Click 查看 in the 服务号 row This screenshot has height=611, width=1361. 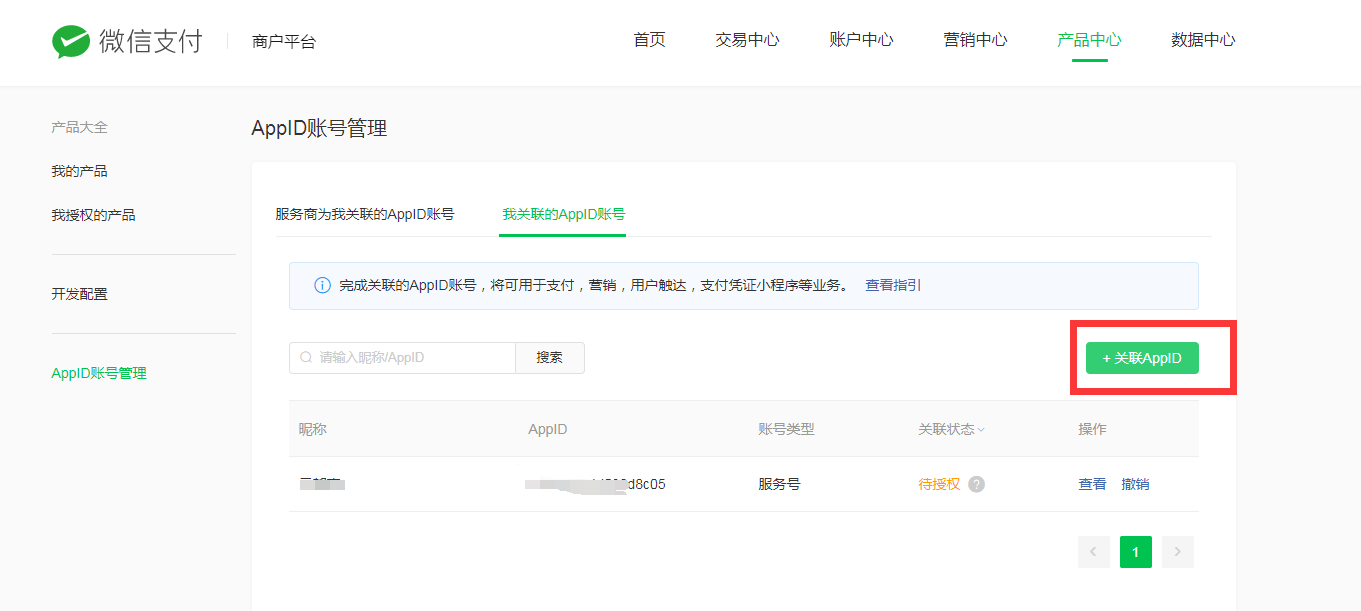coord(1092,484)
